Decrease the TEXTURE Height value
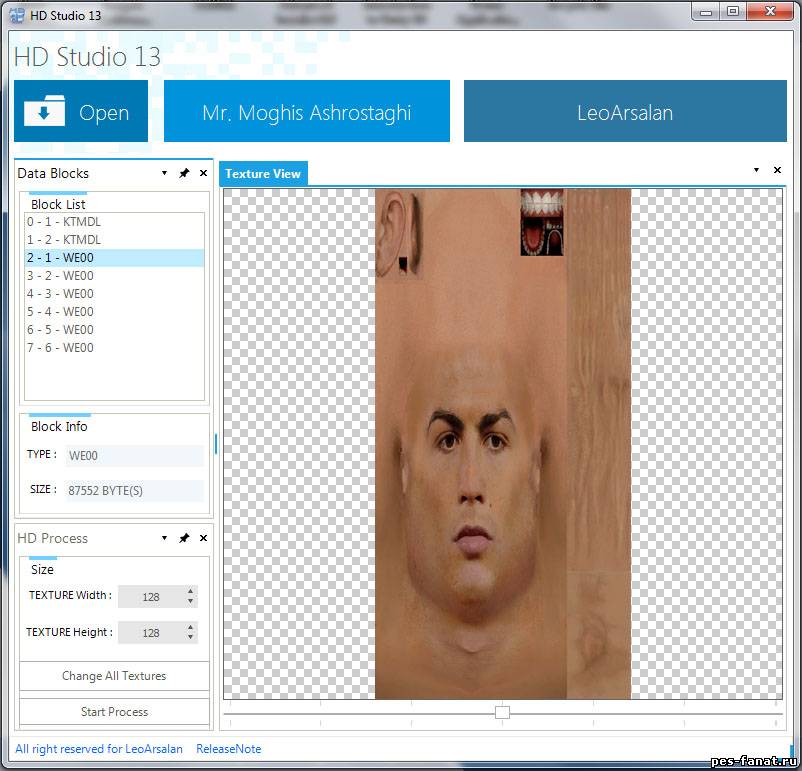 coord(191,637)
